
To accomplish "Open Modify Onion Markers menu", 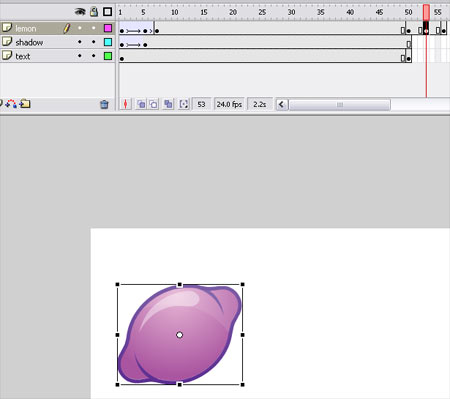I will coord(184,104).
